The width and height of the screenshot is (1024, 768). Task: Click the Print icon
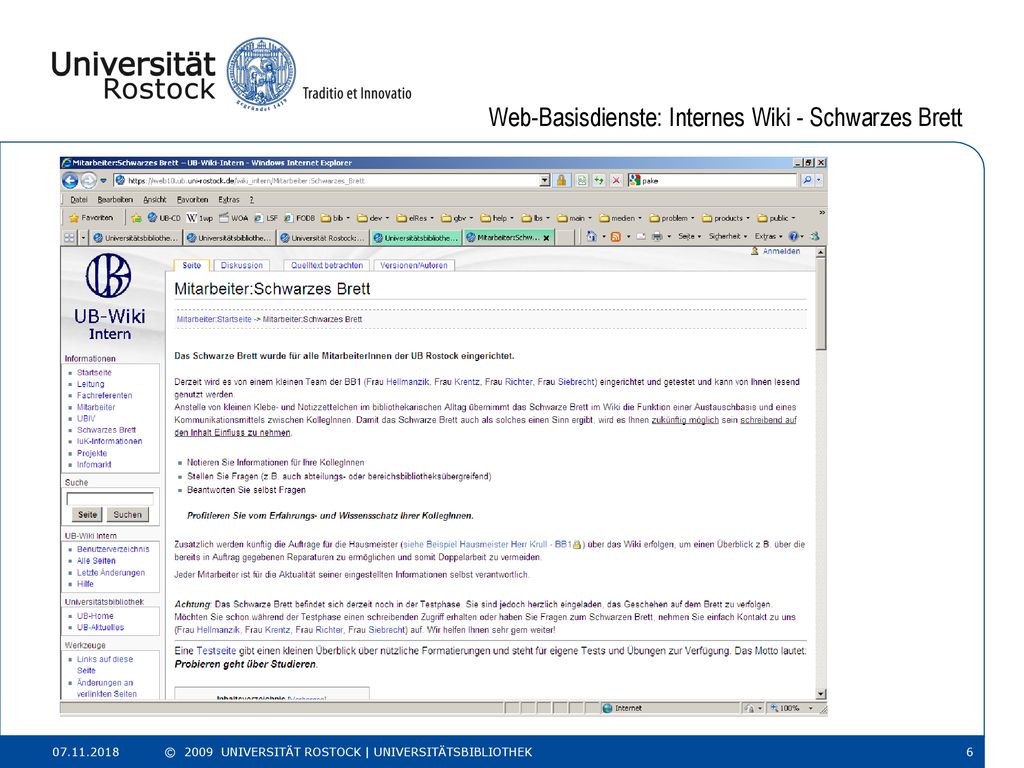657,236
